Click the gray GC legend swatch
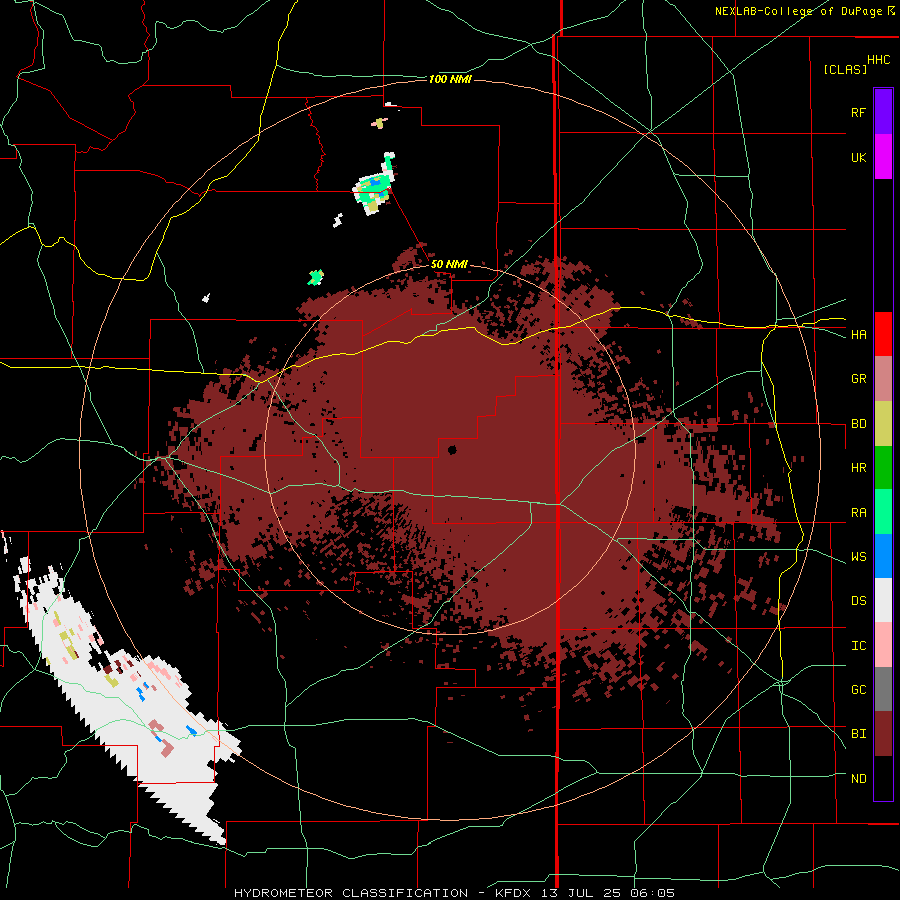 click(883, 689)
